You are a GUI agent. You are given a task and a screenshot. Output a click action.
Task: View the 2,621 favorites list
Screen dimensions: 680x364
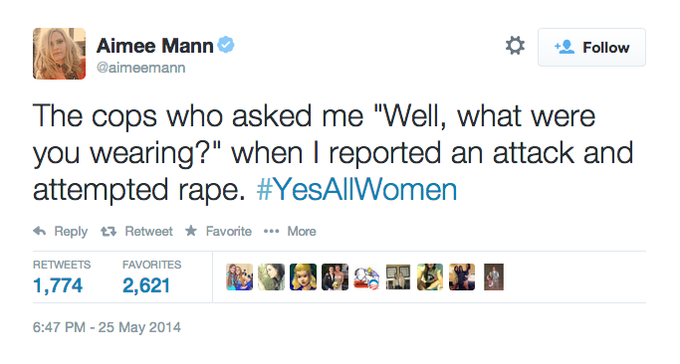click(152, 277)
